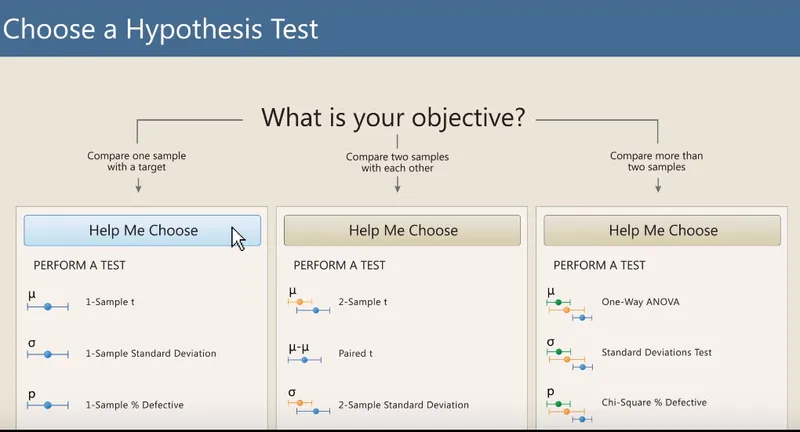Open the 2-Sample Standard Deviation label

(x=404, y=405)
